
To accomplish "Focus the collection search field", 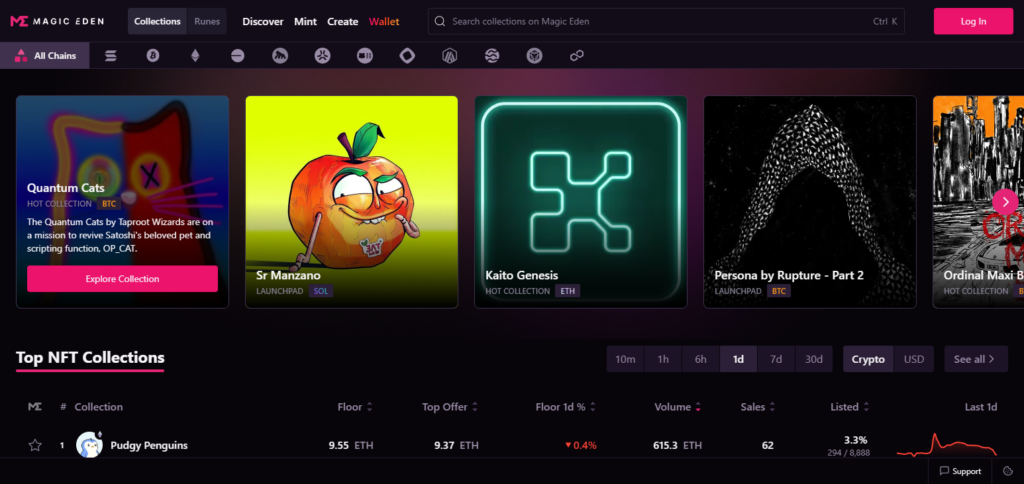I will pos(666,22).
